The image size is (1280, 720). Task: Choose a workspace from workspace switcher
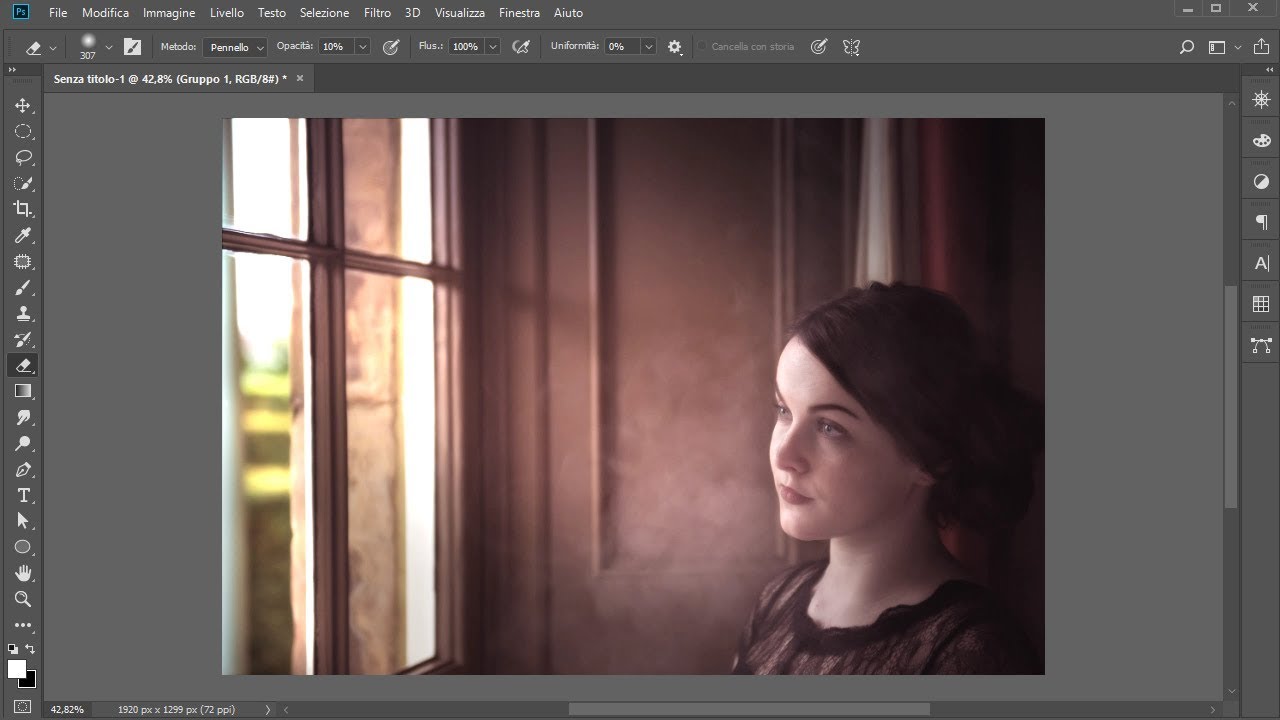coord(1224,47)
